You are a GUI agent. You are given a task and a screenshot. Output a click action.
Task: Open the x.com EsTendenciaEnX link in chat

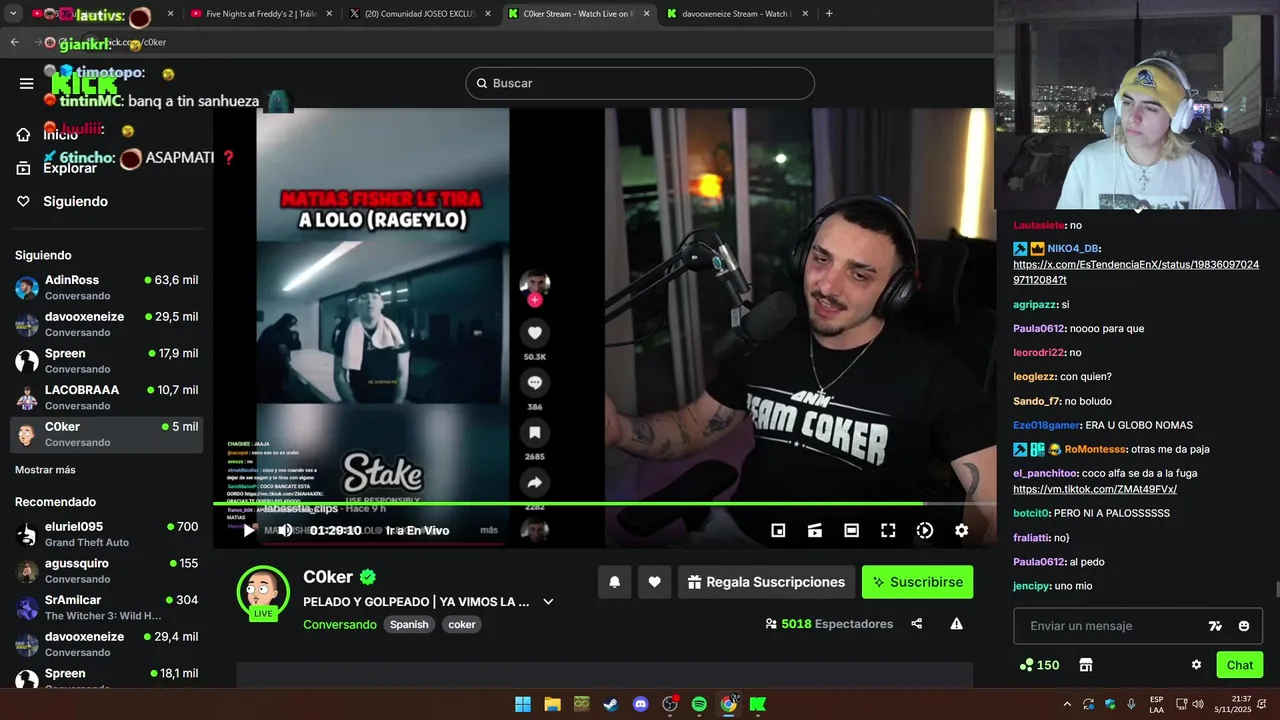click(x=1136, y=272)
